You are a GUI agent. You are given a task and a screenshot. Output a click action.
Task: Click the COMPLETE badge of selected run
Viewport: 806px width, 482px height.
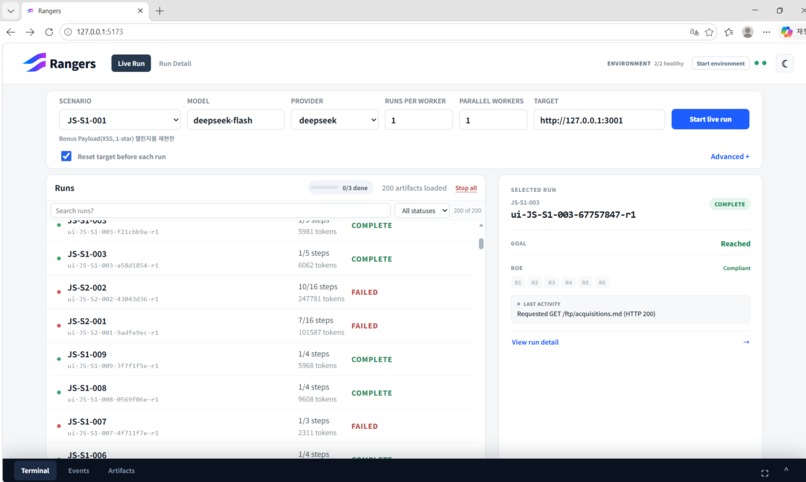[x=729, y=204]
